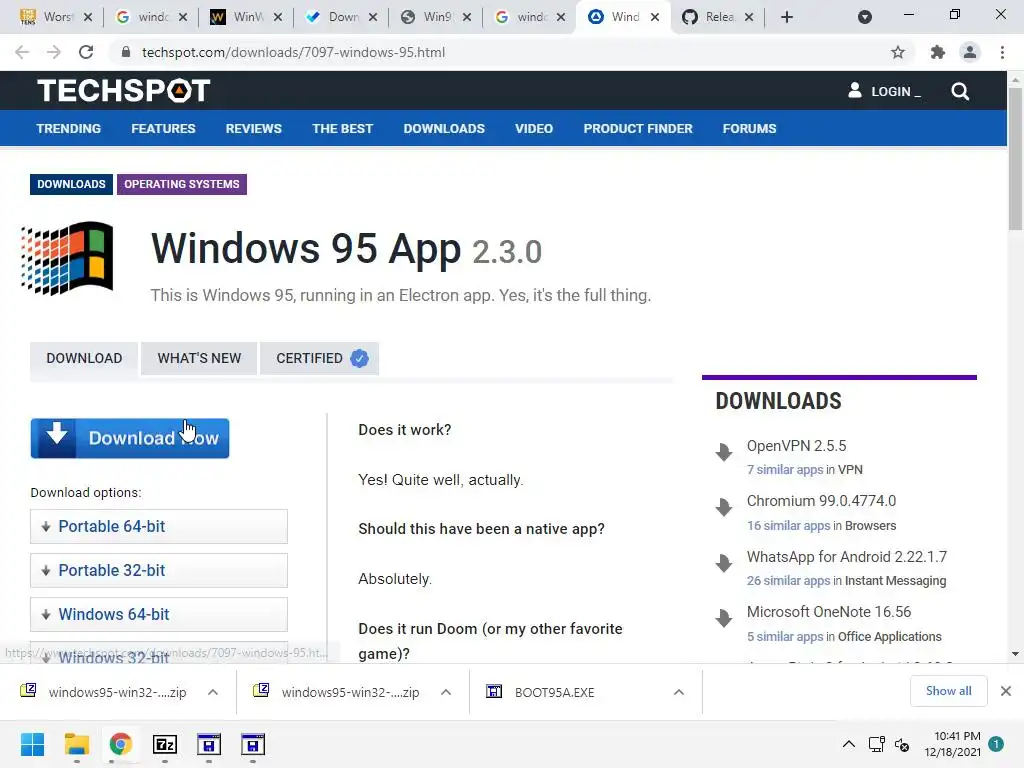Open the FEATURES nav menu
Screen dimensions: 1024x768
coord(163,129)
